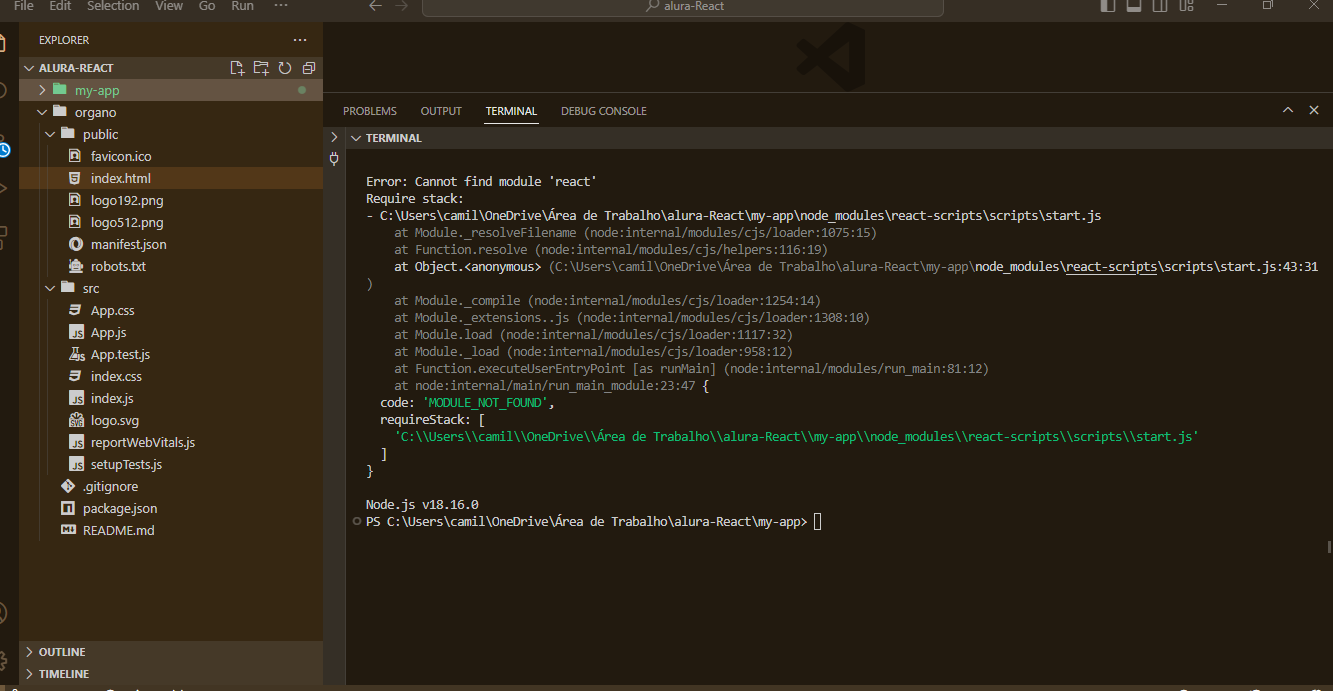The height and width of the screenshot is (691, 1333).
Task: Collapse the public folder
Action: tap(51, 134)
